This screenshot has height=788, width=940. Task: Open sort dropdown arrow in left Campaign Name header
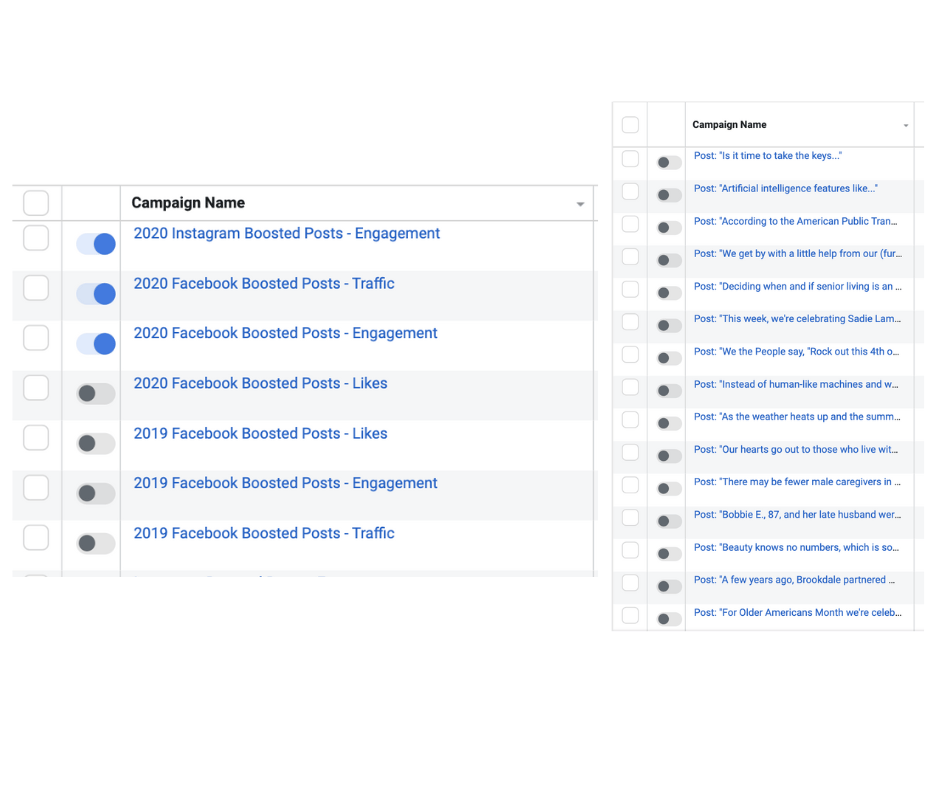(580, 205)
